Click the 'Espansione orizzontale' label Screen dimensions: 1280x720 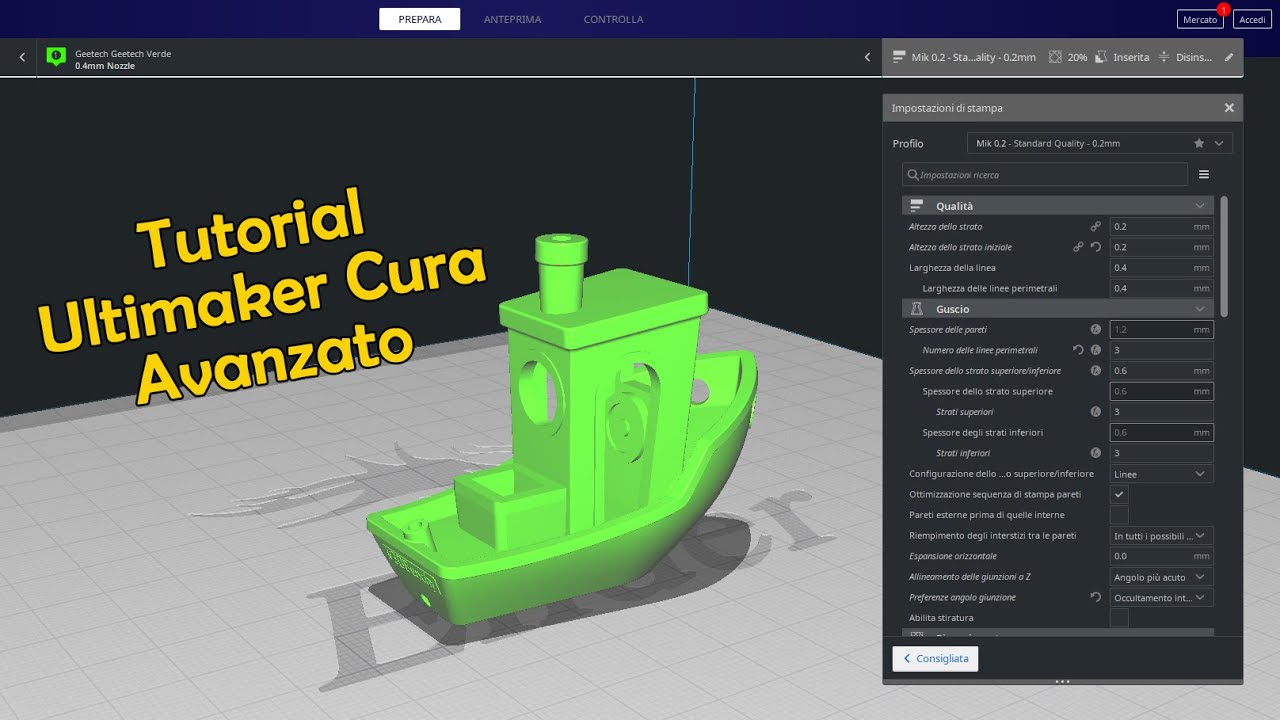coord(953,556)
